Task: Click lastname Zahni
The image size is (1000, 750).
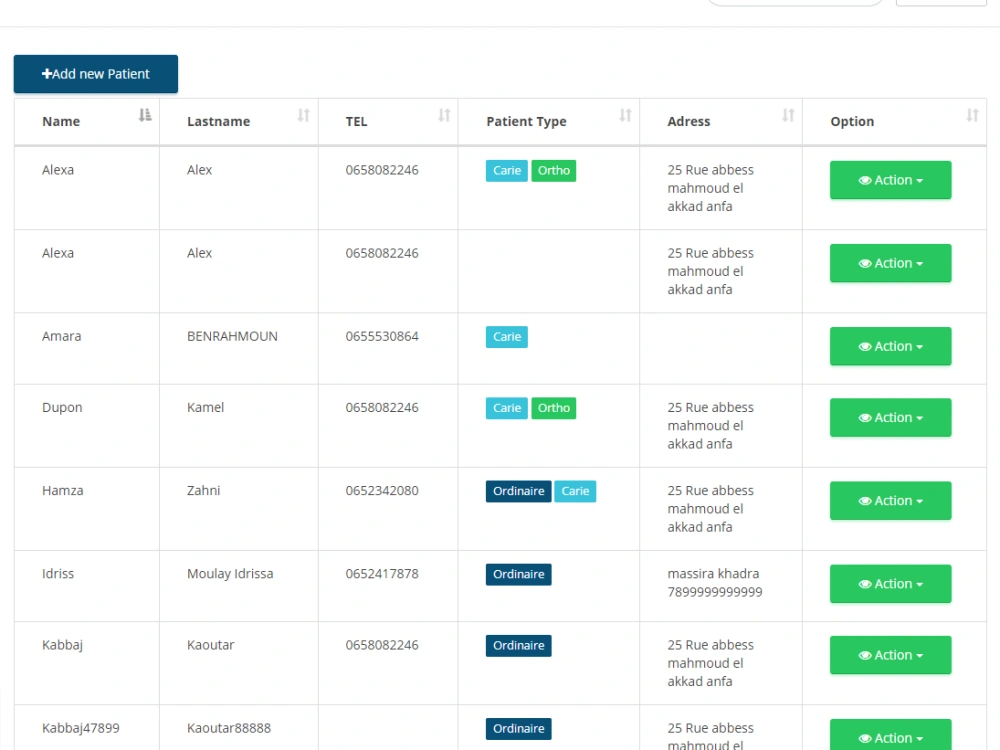Action: (x=203, y=490)
